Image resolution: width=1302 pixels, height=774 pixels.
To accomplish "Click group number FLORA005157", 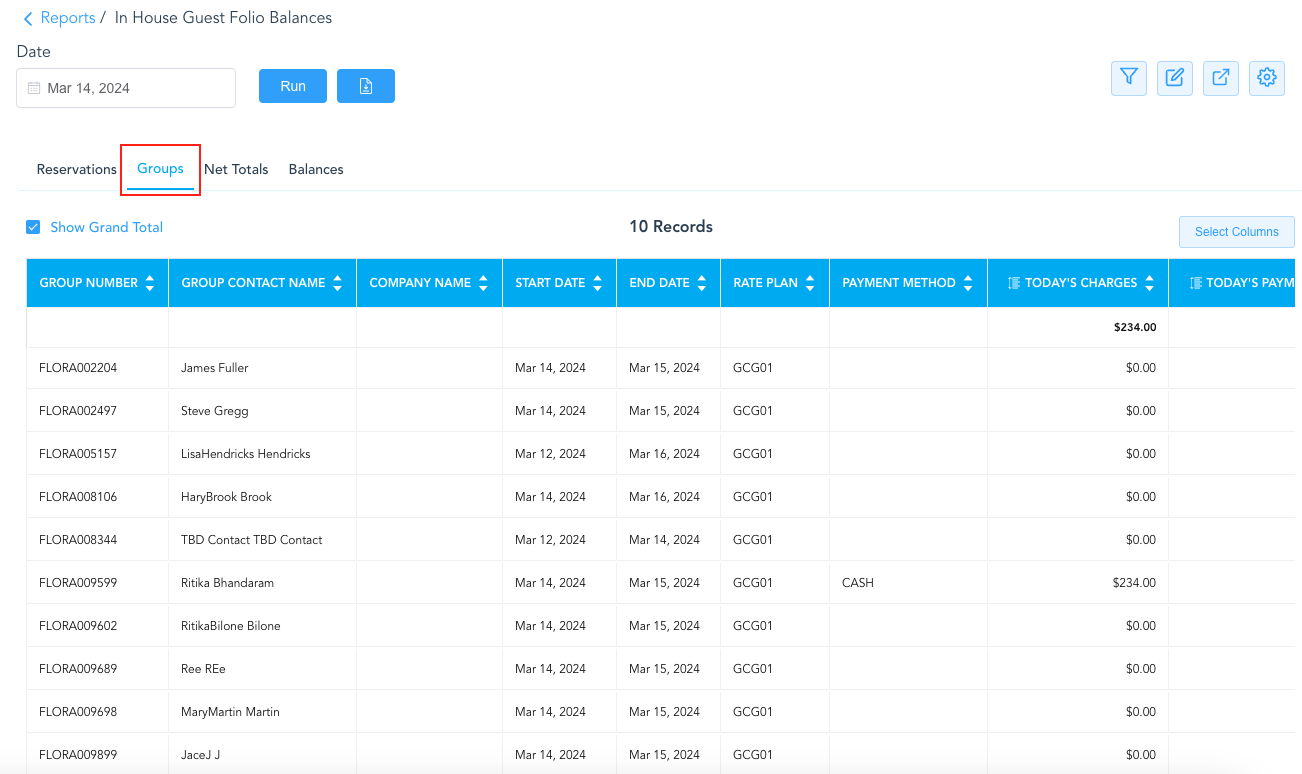I will click(78, 454).
